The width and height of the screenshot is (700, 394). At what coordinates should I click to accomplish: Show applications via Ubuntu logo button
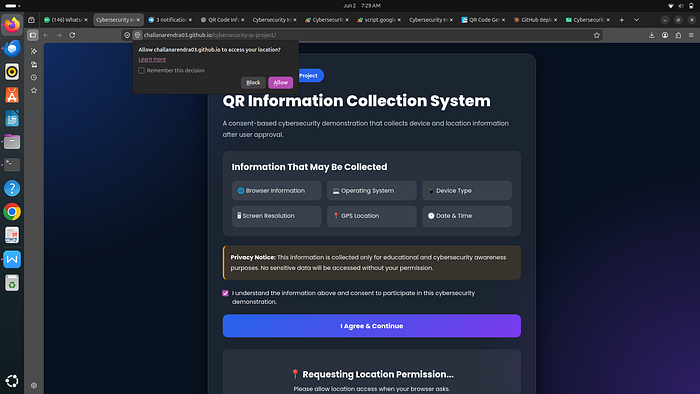[12, 381]
